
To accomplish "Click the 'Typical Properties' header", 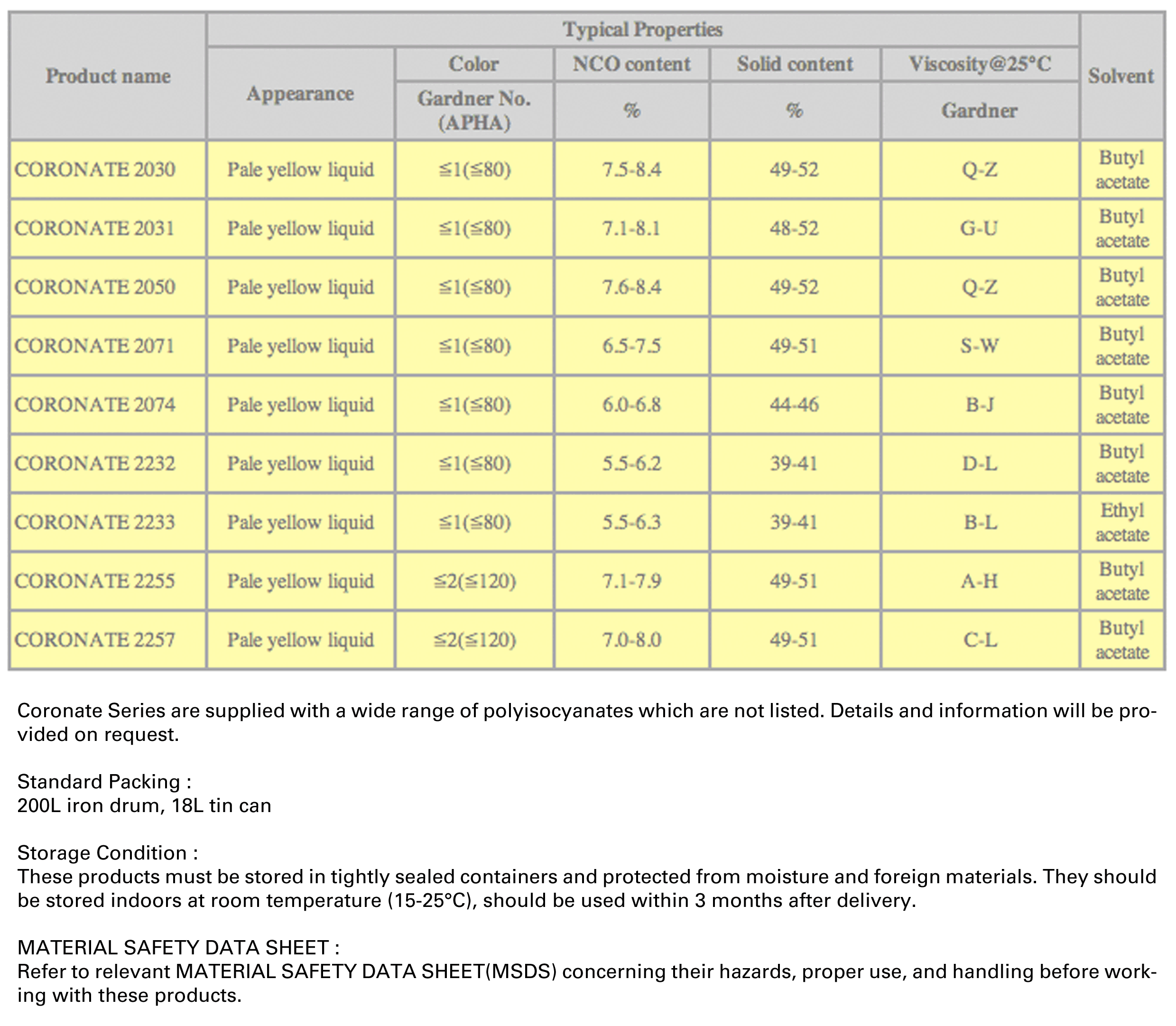I will (643, 29).
